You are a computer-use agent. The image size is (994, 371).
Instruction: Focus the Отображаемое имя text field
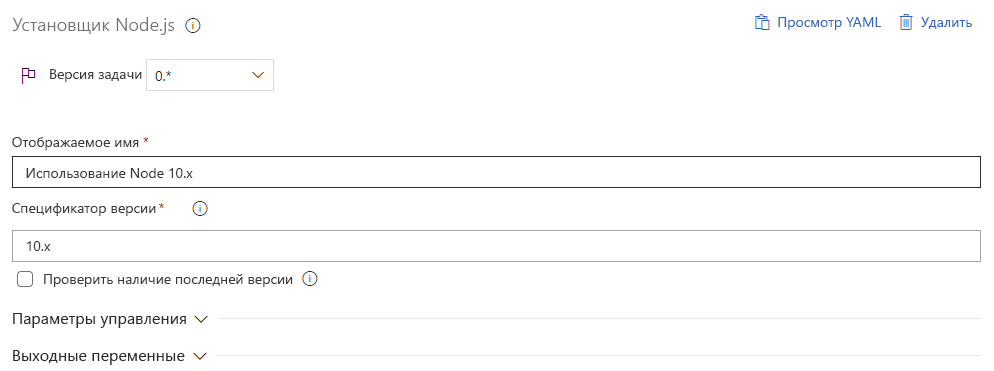496,172
